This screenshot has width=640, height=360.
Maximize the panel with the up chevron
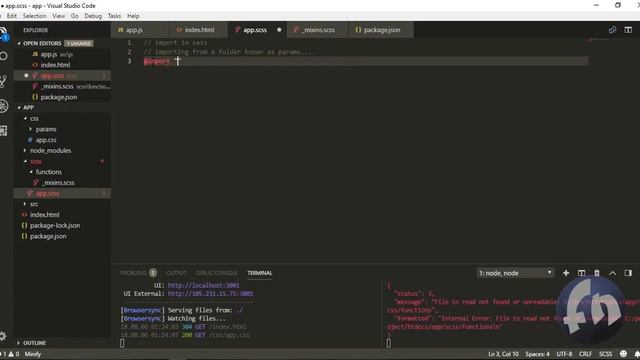pyautogui.click(x=613, y=273)
